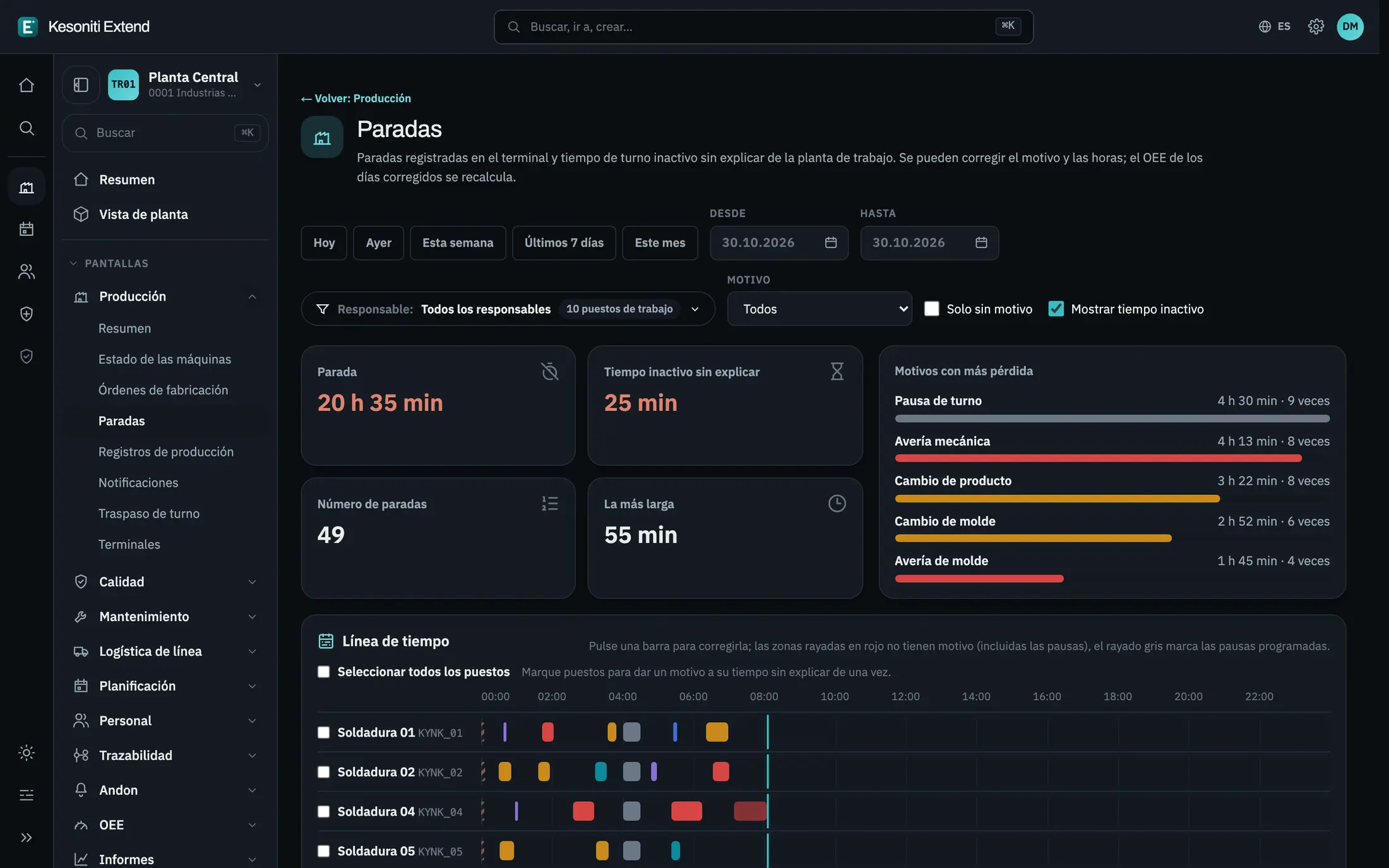The image size is (1389, 868).
Task: Open the people icon in left rail
Action: click(27, 271)
